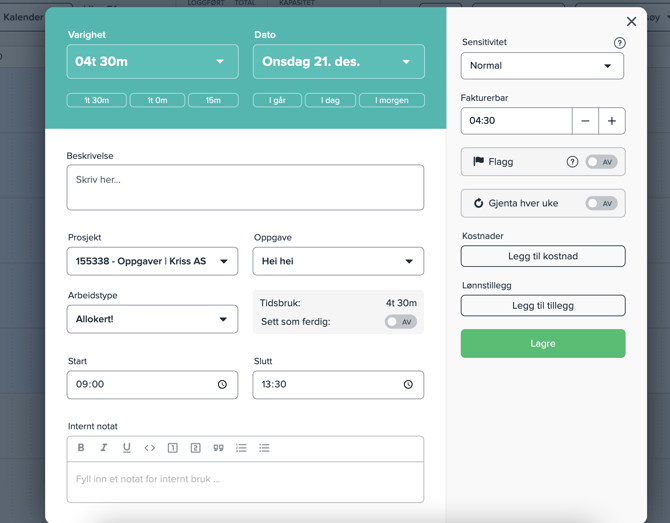Viewport: 670px width, 523px height.
Task: Insert ordered list in internal note
Action: point(241,448)
